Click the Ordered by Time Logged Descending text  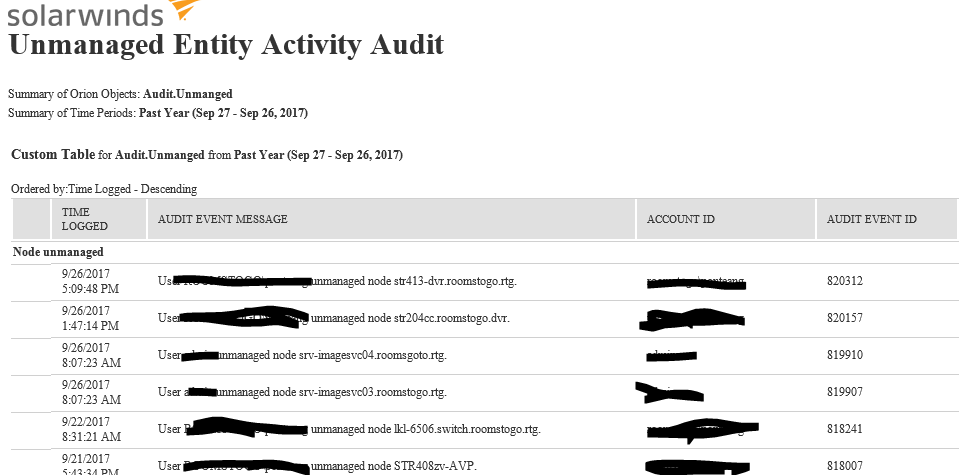104,188
